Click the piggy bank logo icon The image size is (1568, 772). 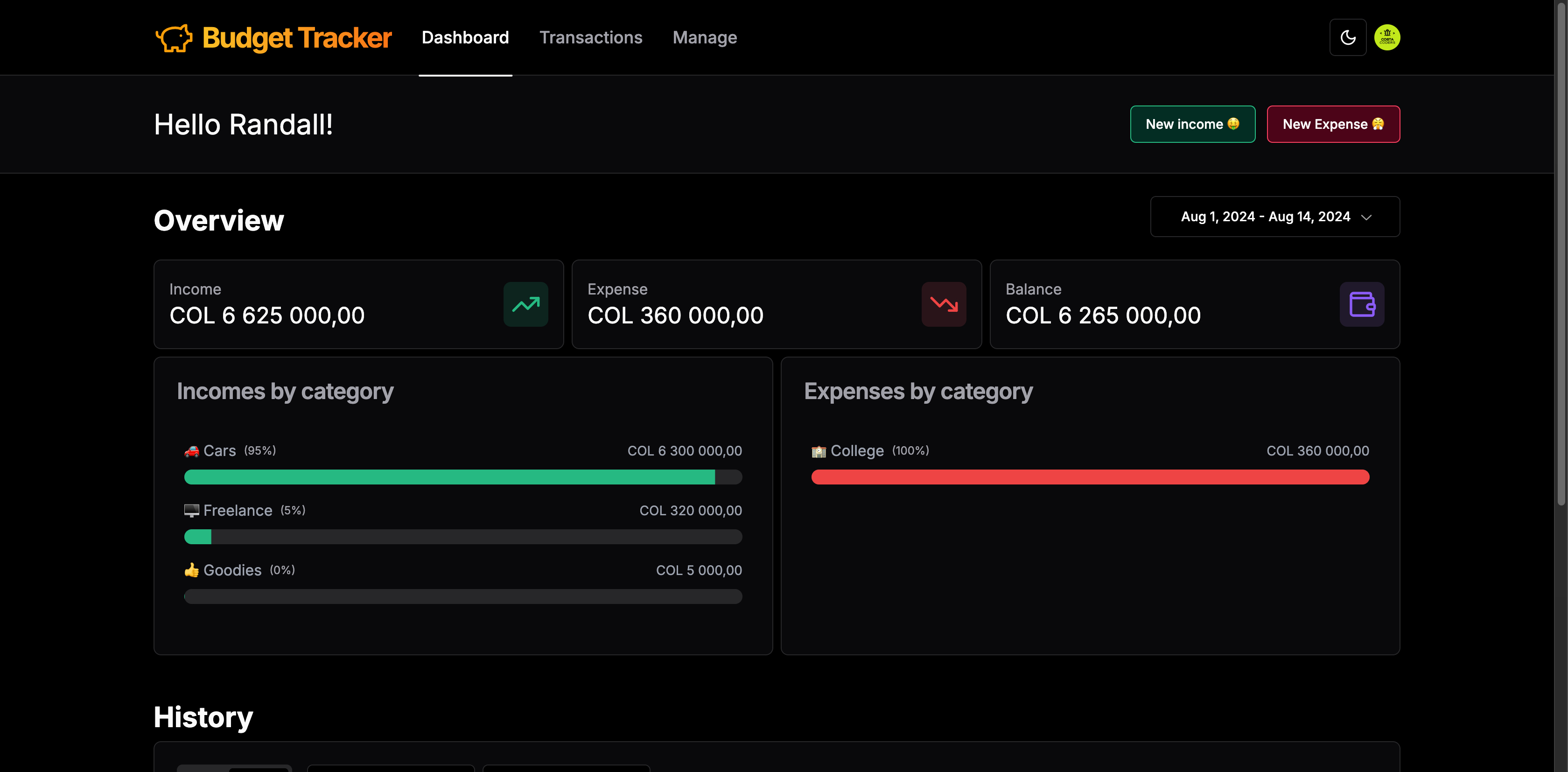point(174,38)
